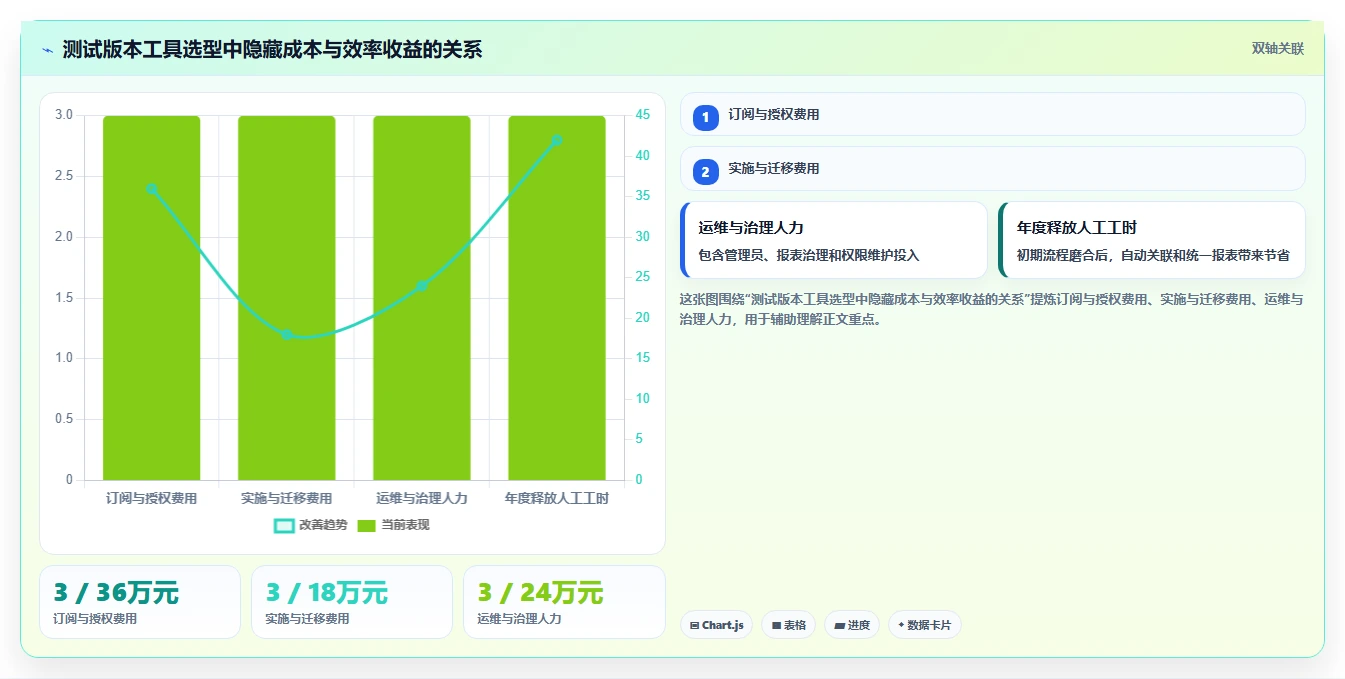The height and width of the screenshot is (679, 1345).
Task: Click the Chart.js tag
Action: click(x=717, y=625)
